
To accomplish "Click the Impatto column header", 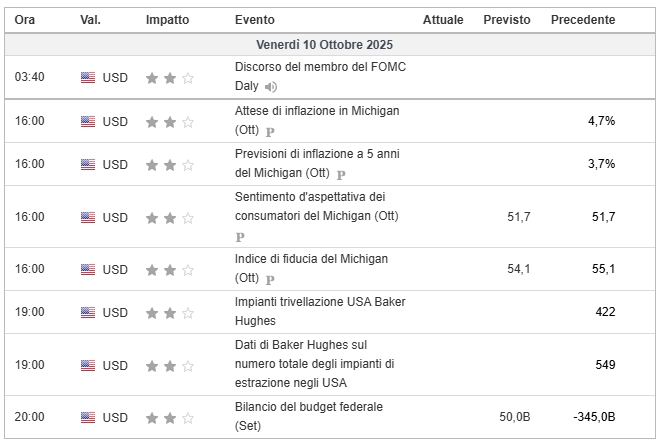I will [x=166, y=20].
